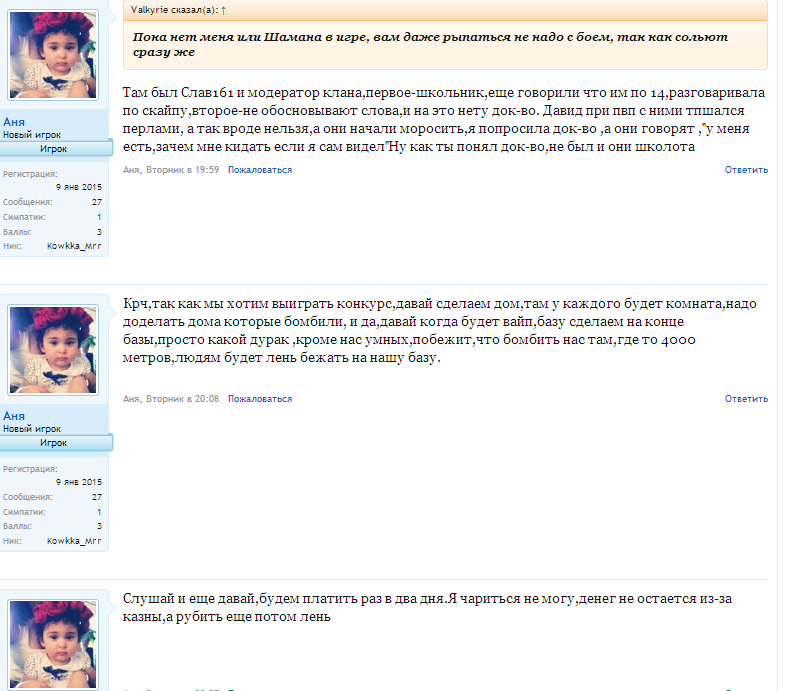Click Ответить on the 19:59 post
Viewport: 795px width, 691px height.
click(x=746, y=170)
